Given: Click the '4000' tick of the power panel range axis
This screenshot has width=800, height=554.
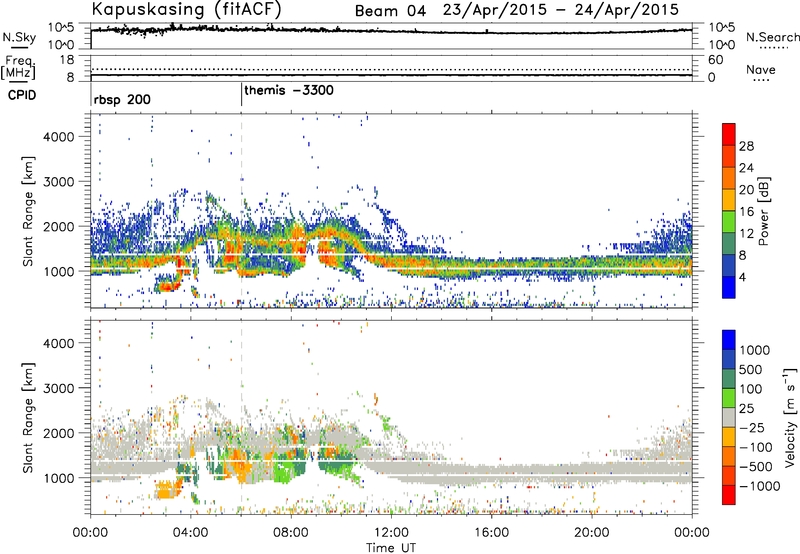Looking at the screenshot, I should coord(58,137).
